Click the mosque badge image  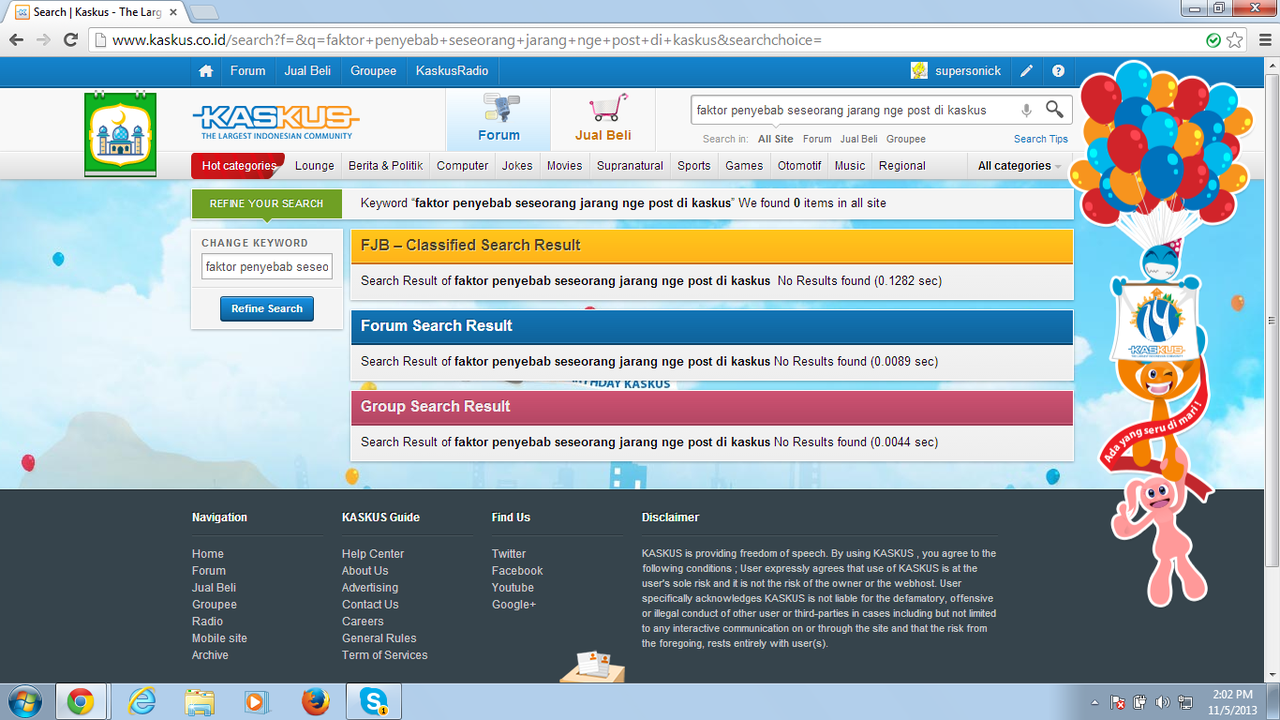pyautogui.click(x=120, y=134)
